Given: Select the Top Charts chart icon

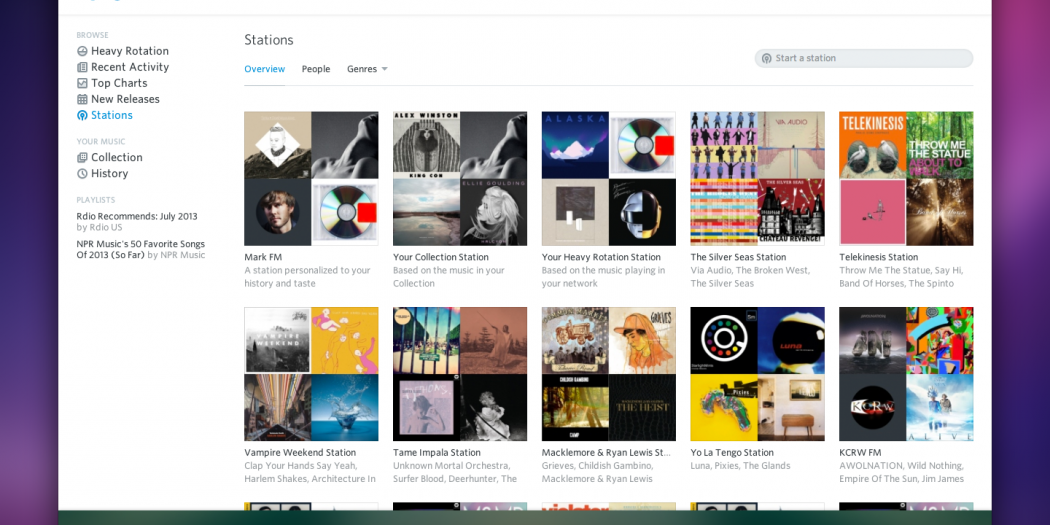Looking at the screenshot, I should coord(82,83).
